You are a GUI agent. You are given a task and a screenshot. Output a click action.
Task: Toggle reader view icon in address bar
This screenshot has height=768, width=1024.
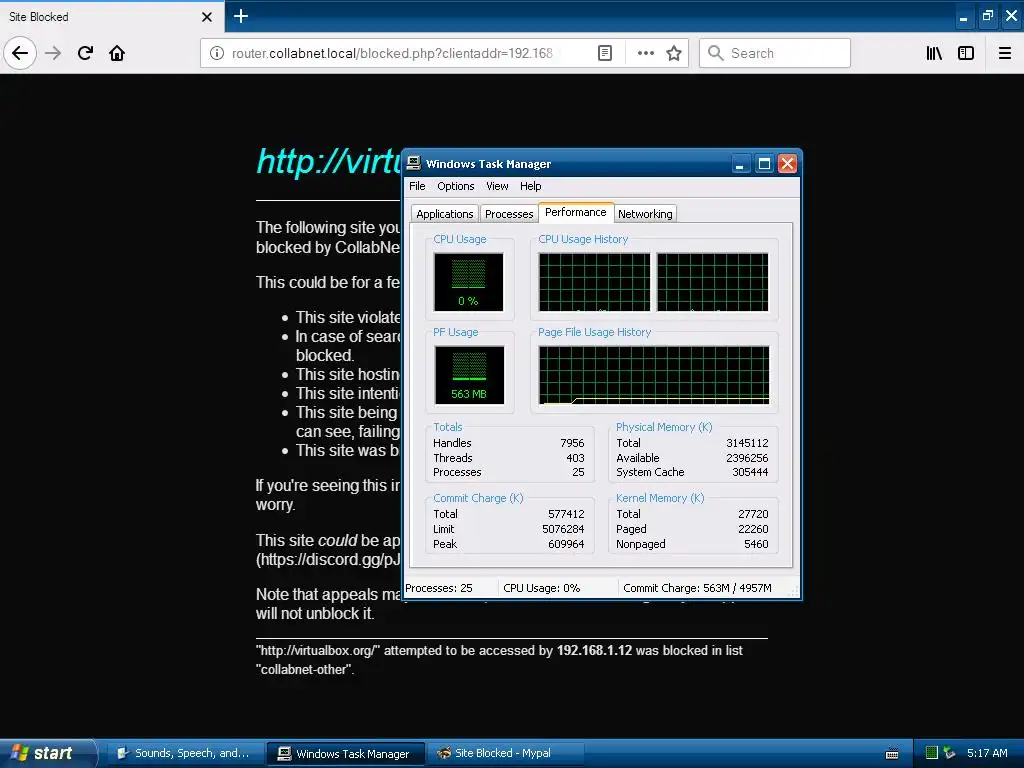605,53
